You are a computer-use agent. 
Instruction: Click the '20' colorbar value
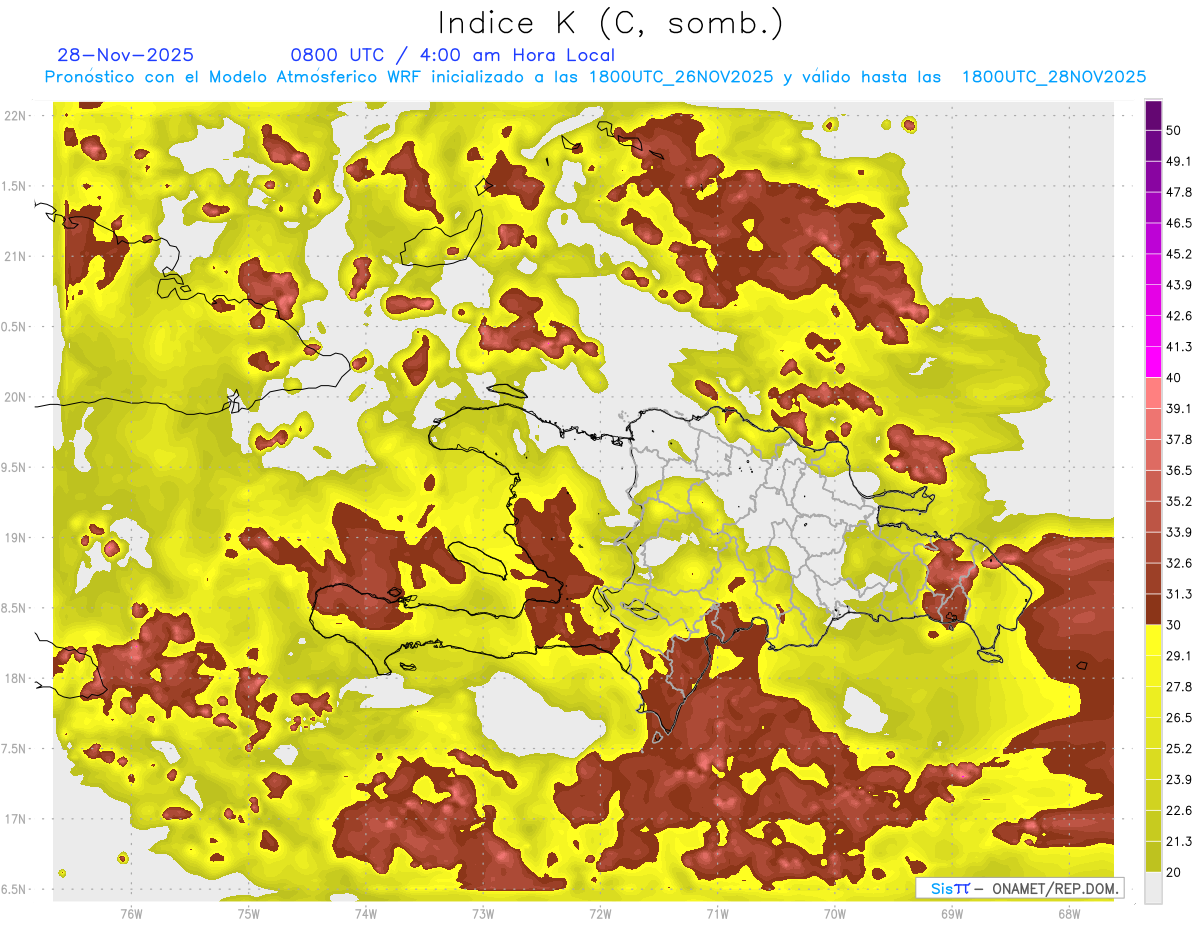pyautogui.click(x=1175, y=873)
